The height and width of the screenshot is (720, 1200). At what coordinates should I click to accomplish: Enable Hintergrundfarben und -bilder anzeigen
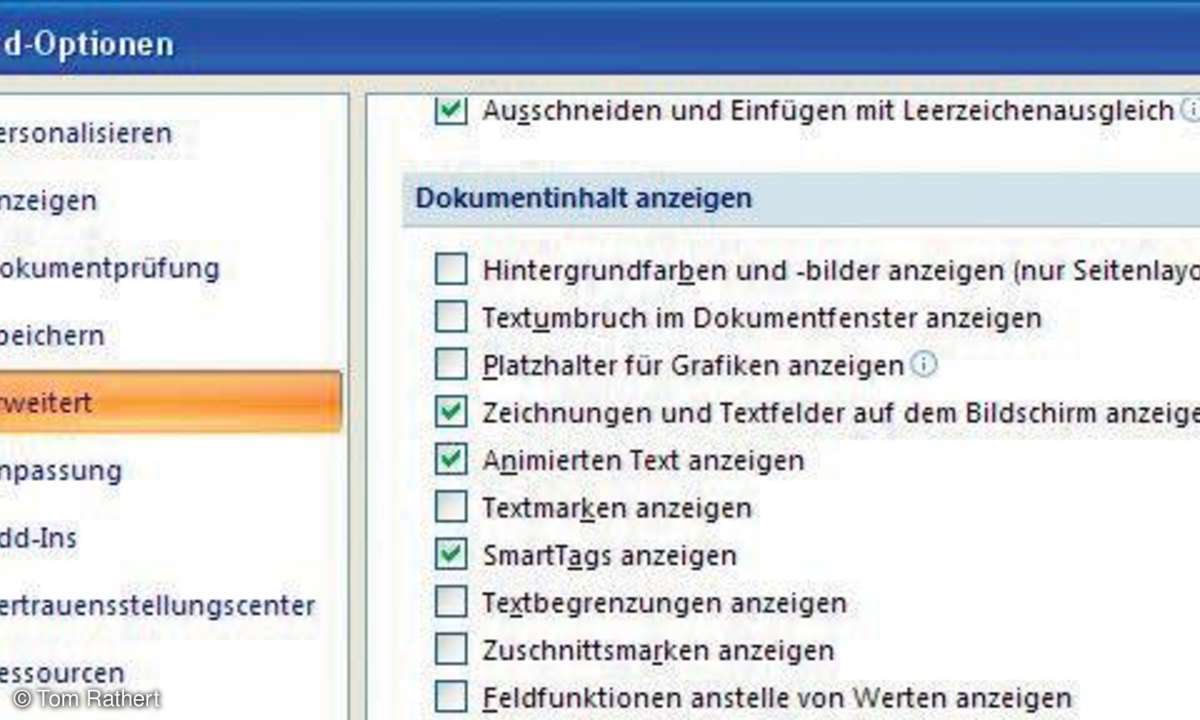451,270
